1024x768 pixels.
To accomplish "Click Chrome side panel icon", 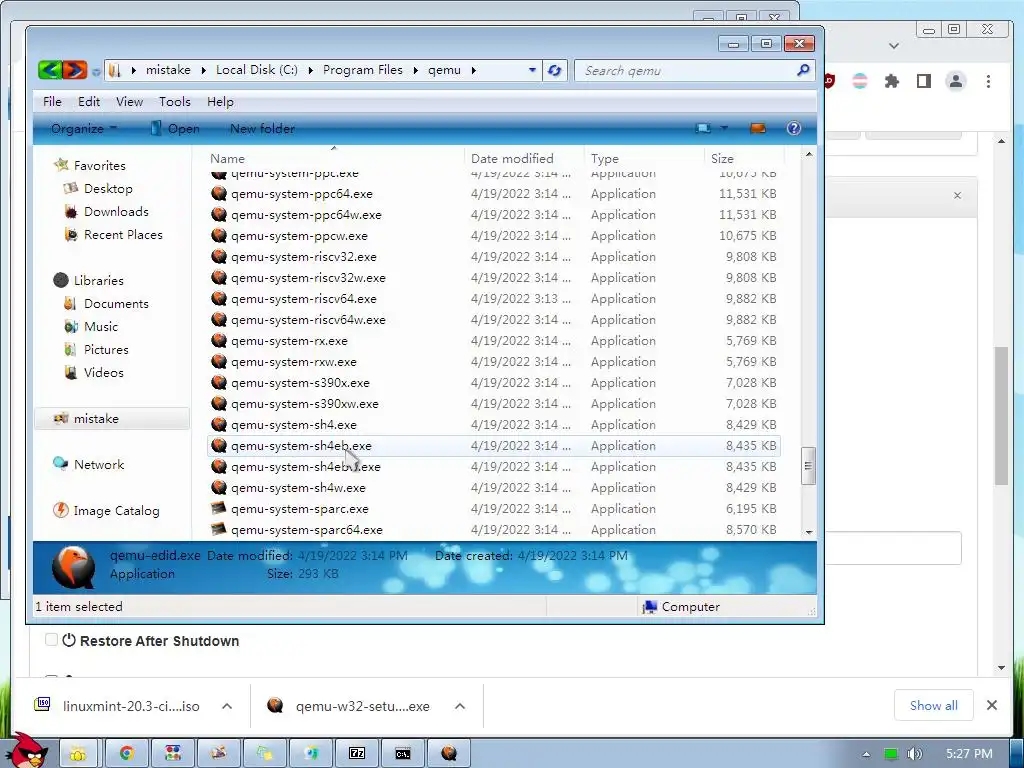I will coord(923,81).
